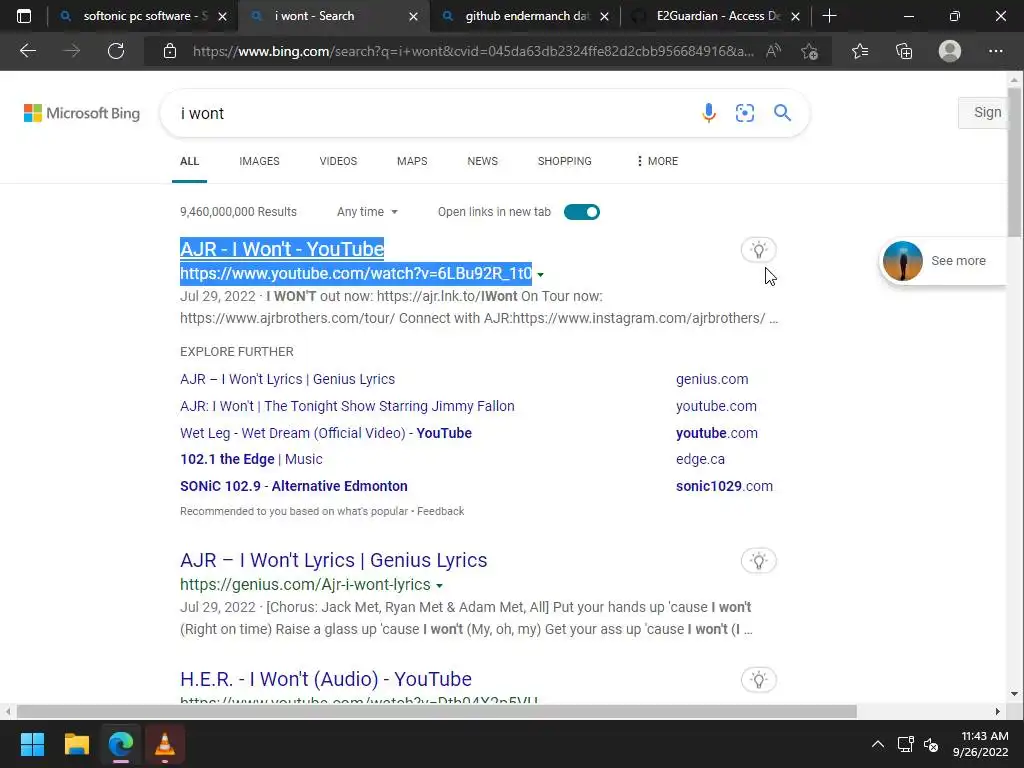Viewport: 1024px width, 768px height.
Task: Open the tab actions menu icon
Action: [x=24, y=16]
